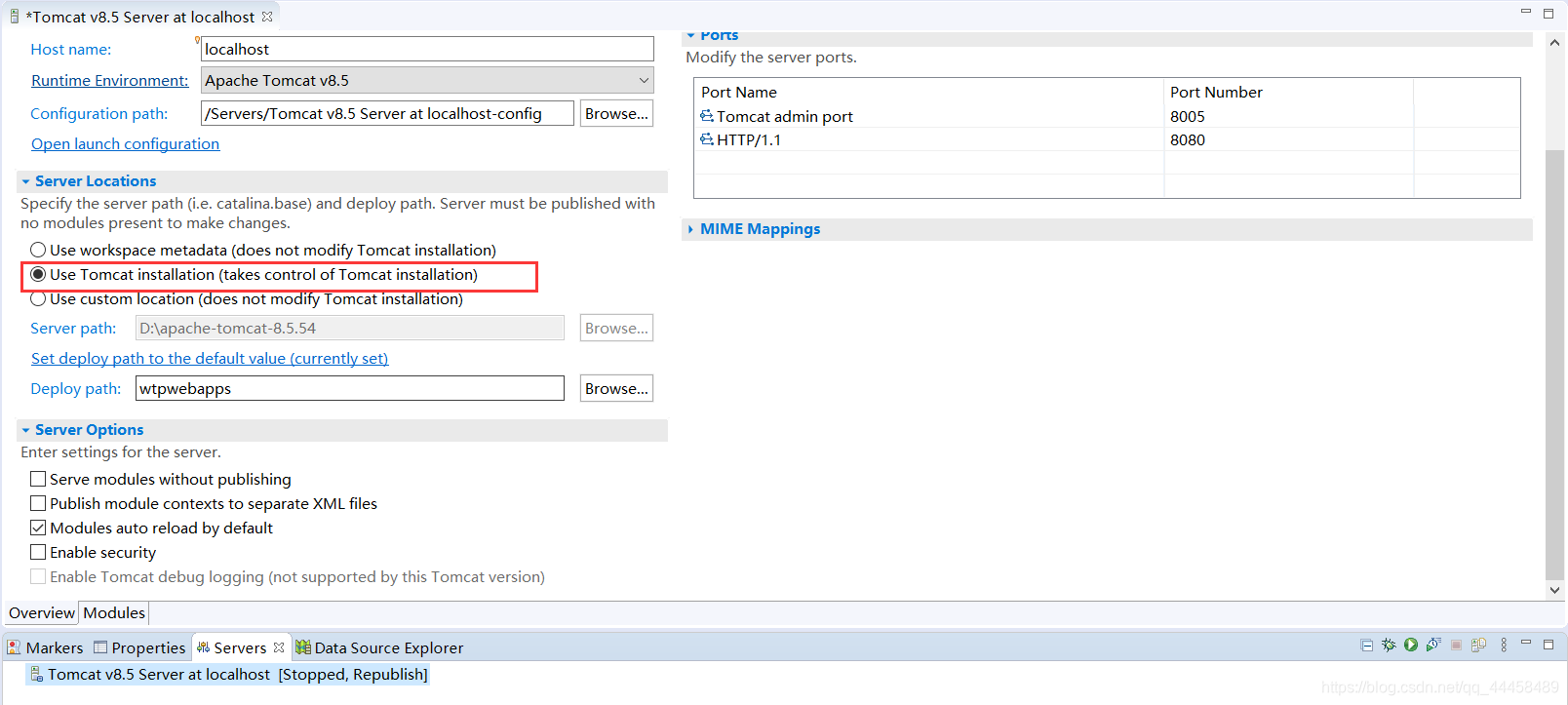The image size is (1568, 705).
Task: Click the Markers tab icon
Action: point(14,647)
